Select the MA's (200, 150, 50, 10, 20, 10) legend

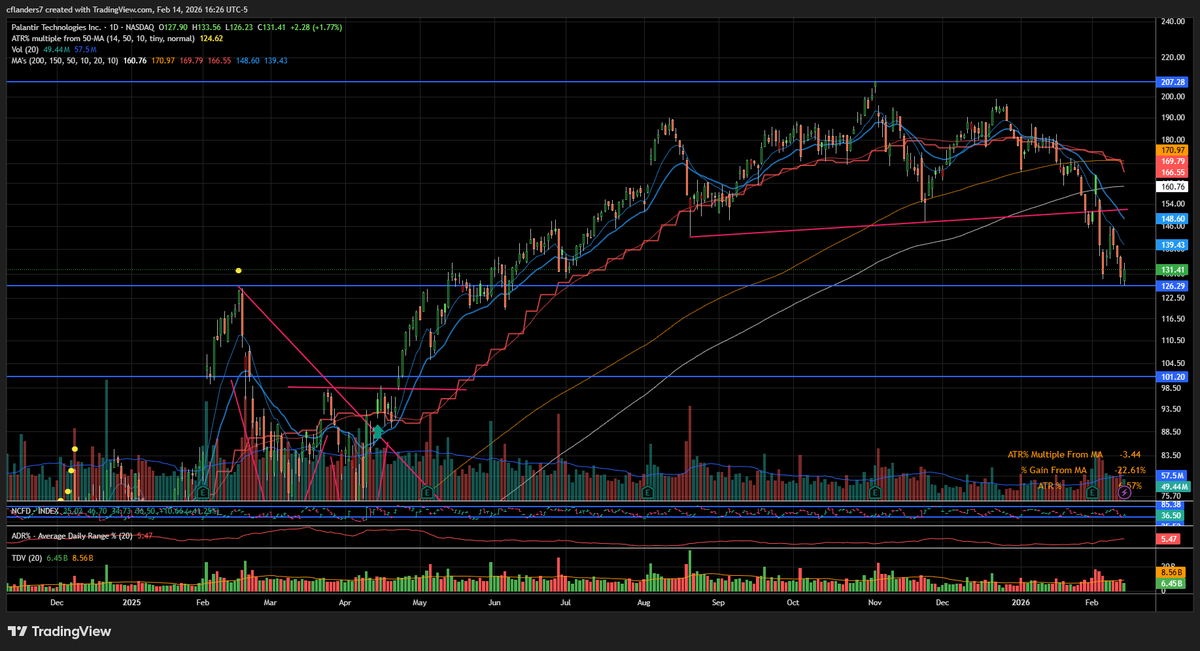(64, 60)
